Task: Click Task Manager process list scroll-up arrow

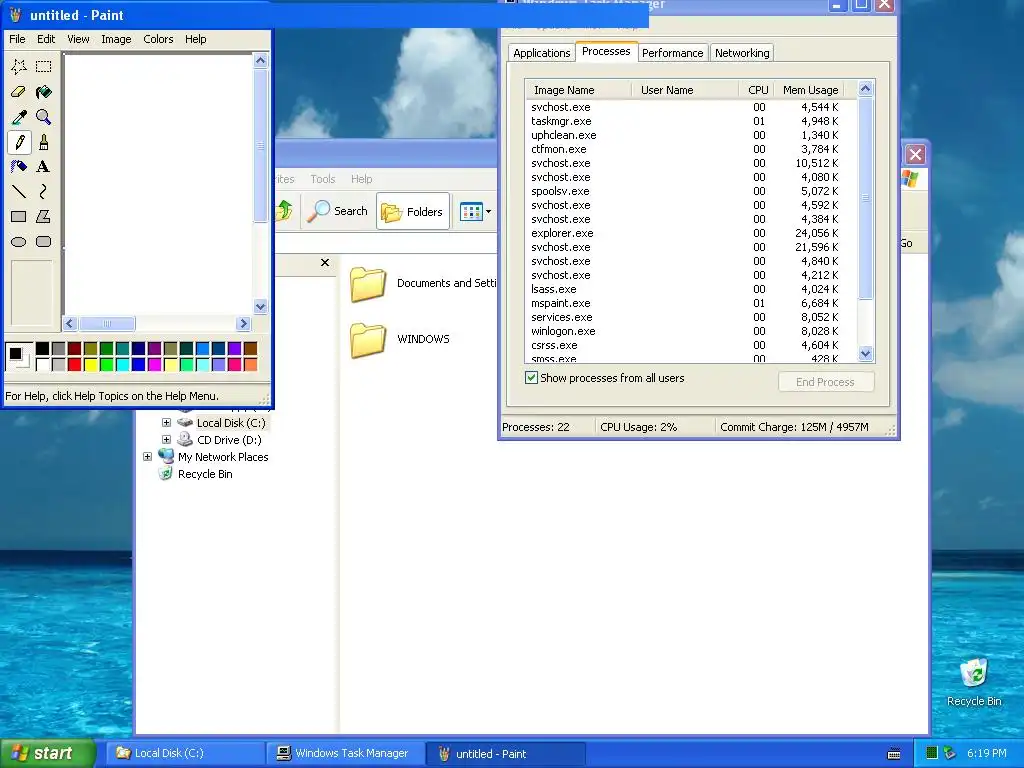Action: point(865,89)
